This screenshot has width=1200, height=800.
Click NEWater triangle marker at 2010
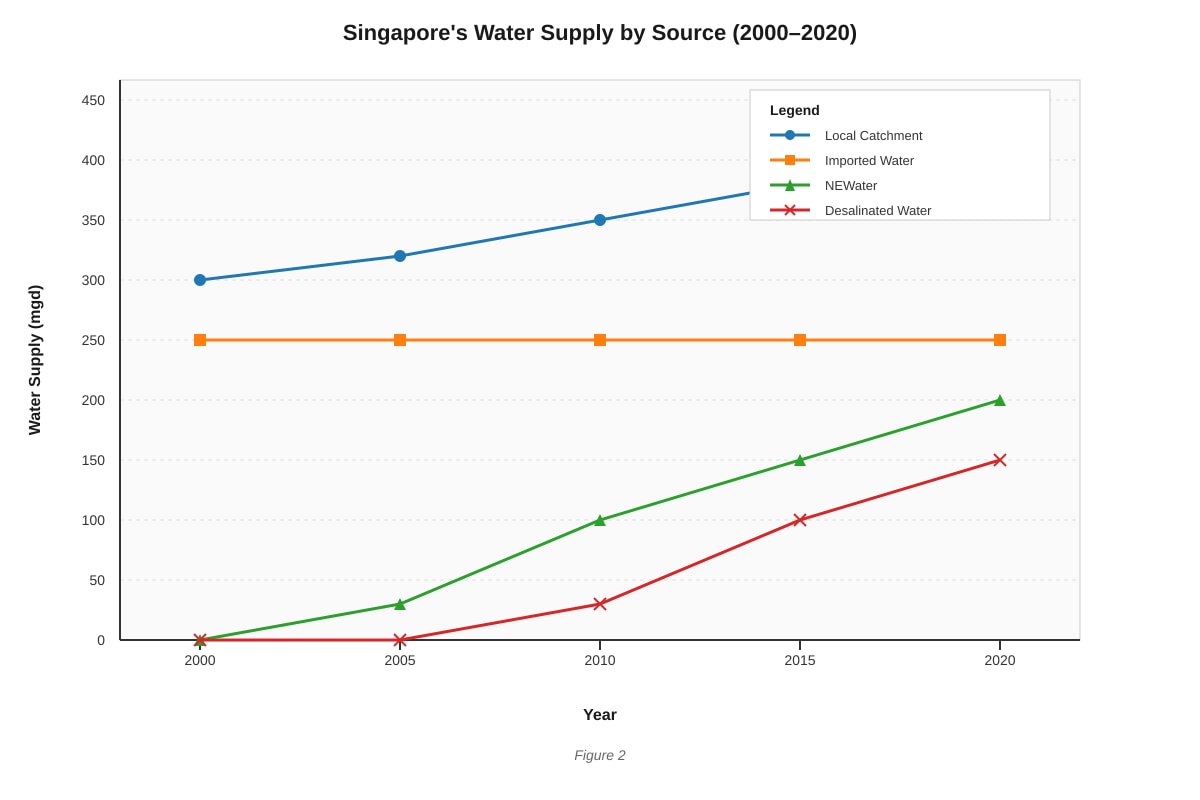(600, 520)
